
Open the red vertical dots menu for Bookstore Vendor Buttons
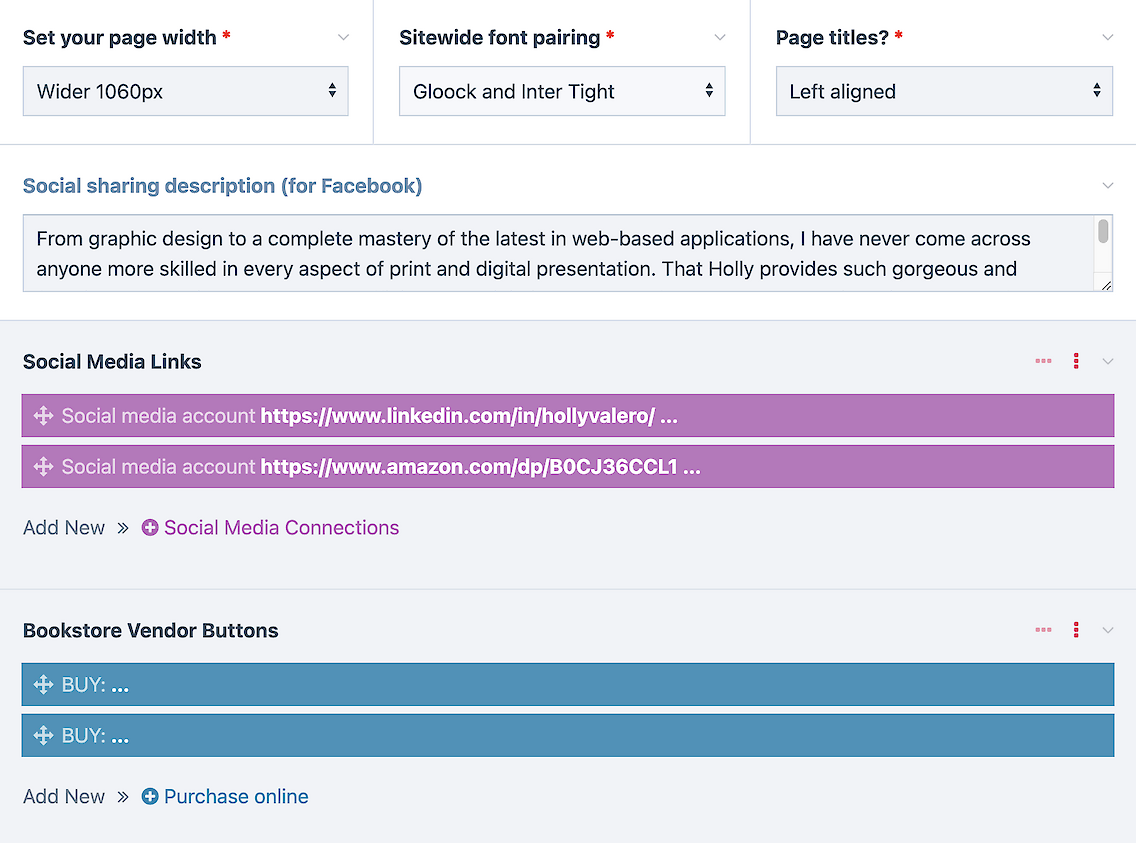[x=1076, y=630]
